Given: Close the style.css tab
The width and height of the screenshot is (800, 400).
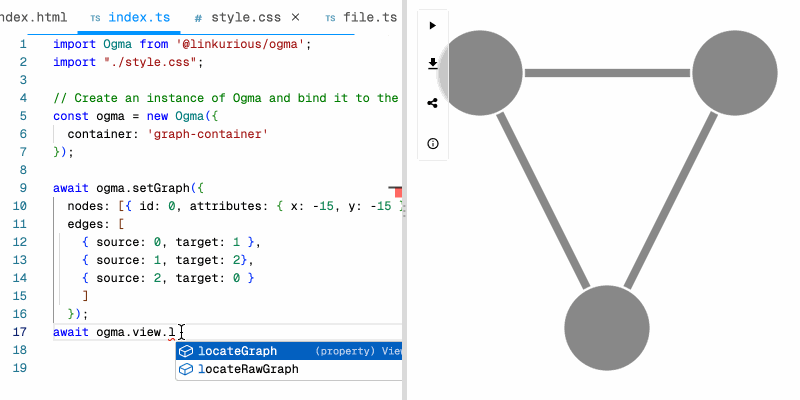Looking at the screenshot, I should (295, 18).
